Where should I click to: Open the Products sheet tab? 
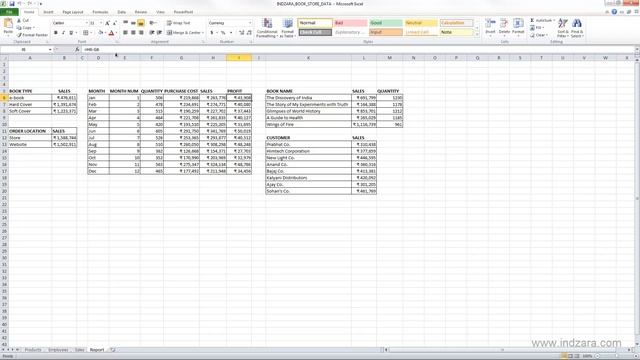(x=33, y=350)
